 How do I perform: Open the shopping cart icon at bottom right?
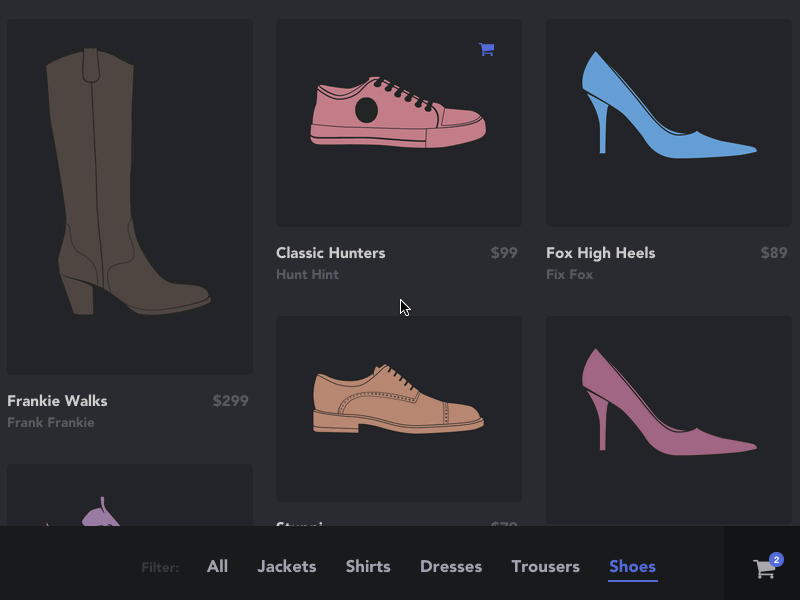point(764,567)
